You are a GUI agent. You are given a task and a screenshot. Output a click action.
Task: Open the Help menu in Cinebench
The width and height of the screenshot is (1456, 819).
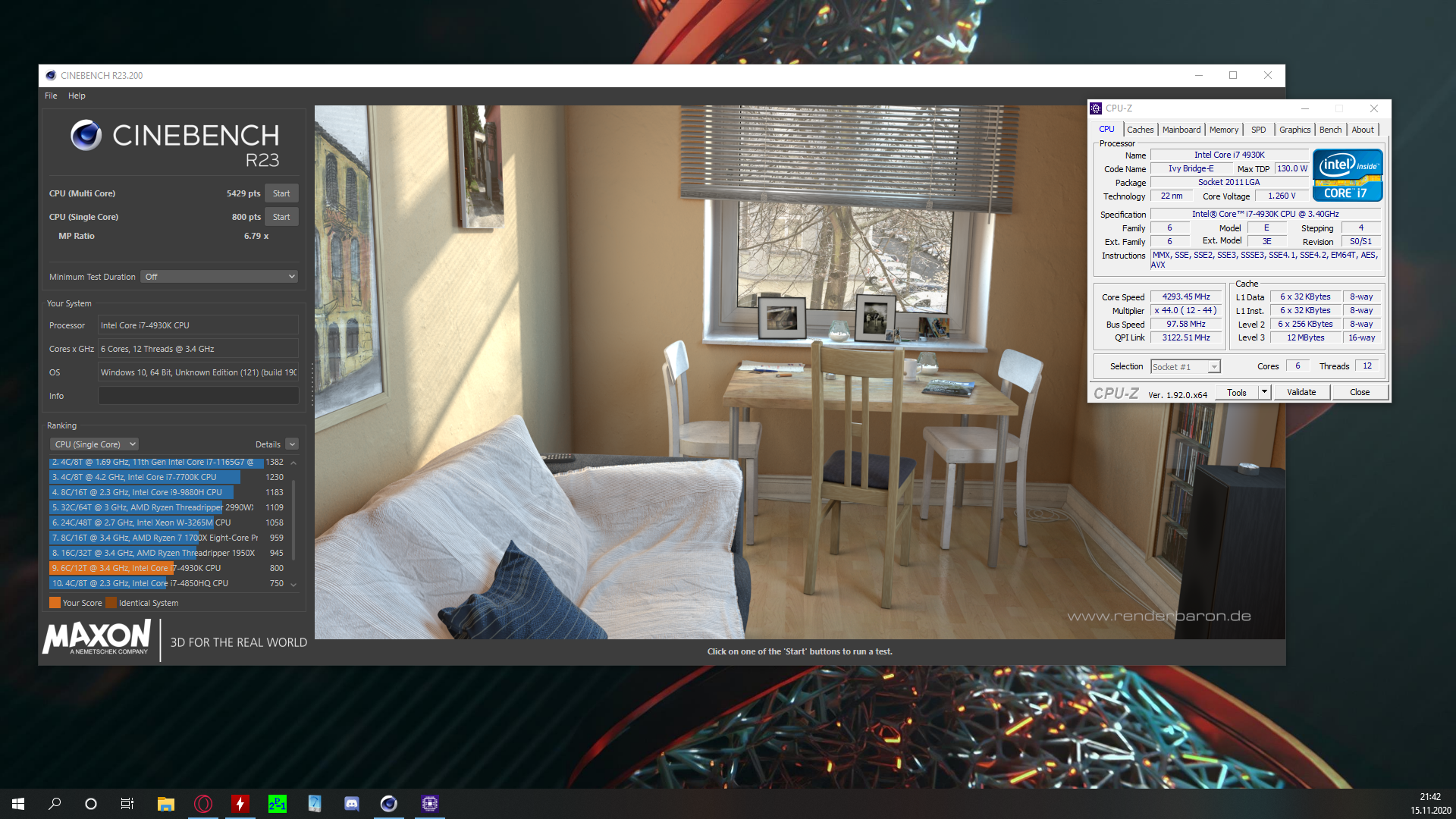point(77,96)
